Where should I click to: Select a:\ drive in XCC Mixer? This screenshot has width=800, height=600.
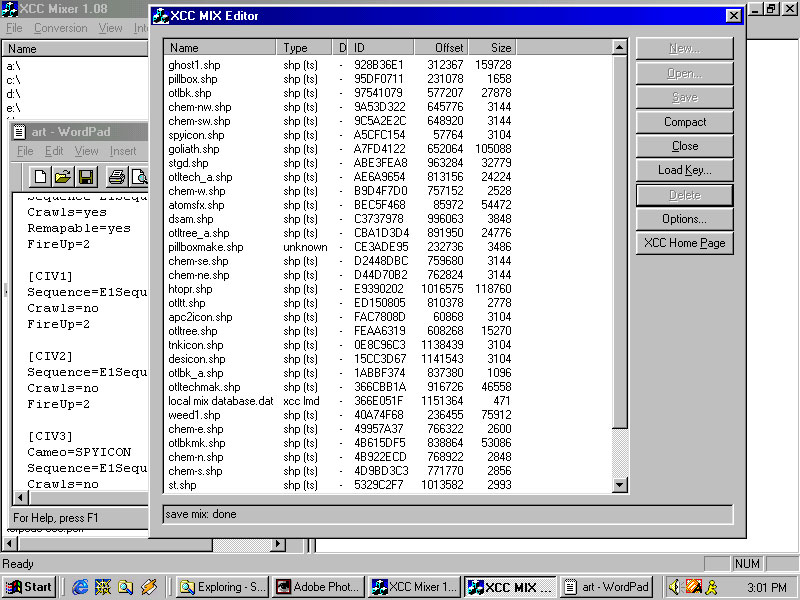tap(13, 66)
